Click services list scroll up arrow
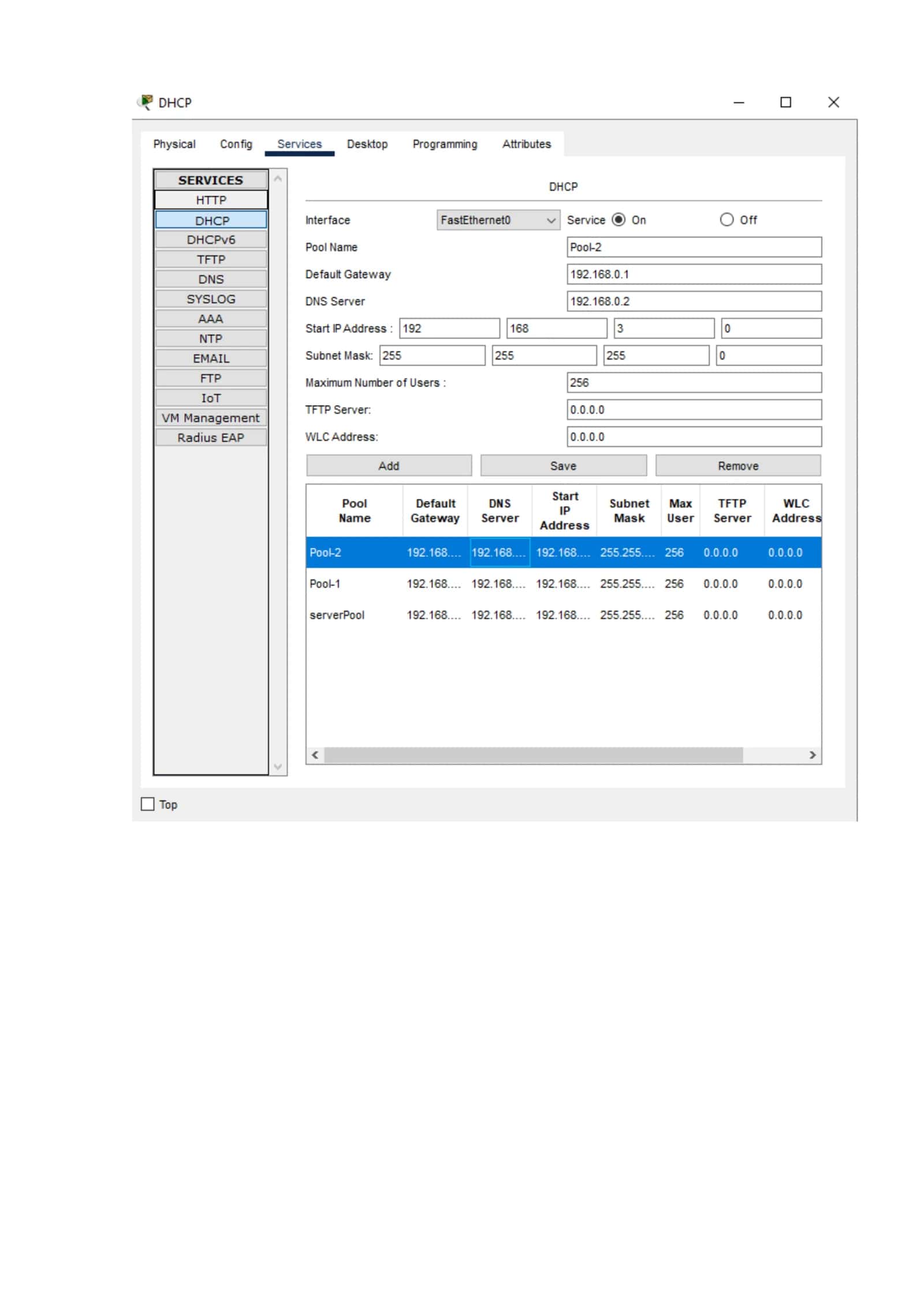924x1307 pixels. pyautogui.click(x=278, y=179)
